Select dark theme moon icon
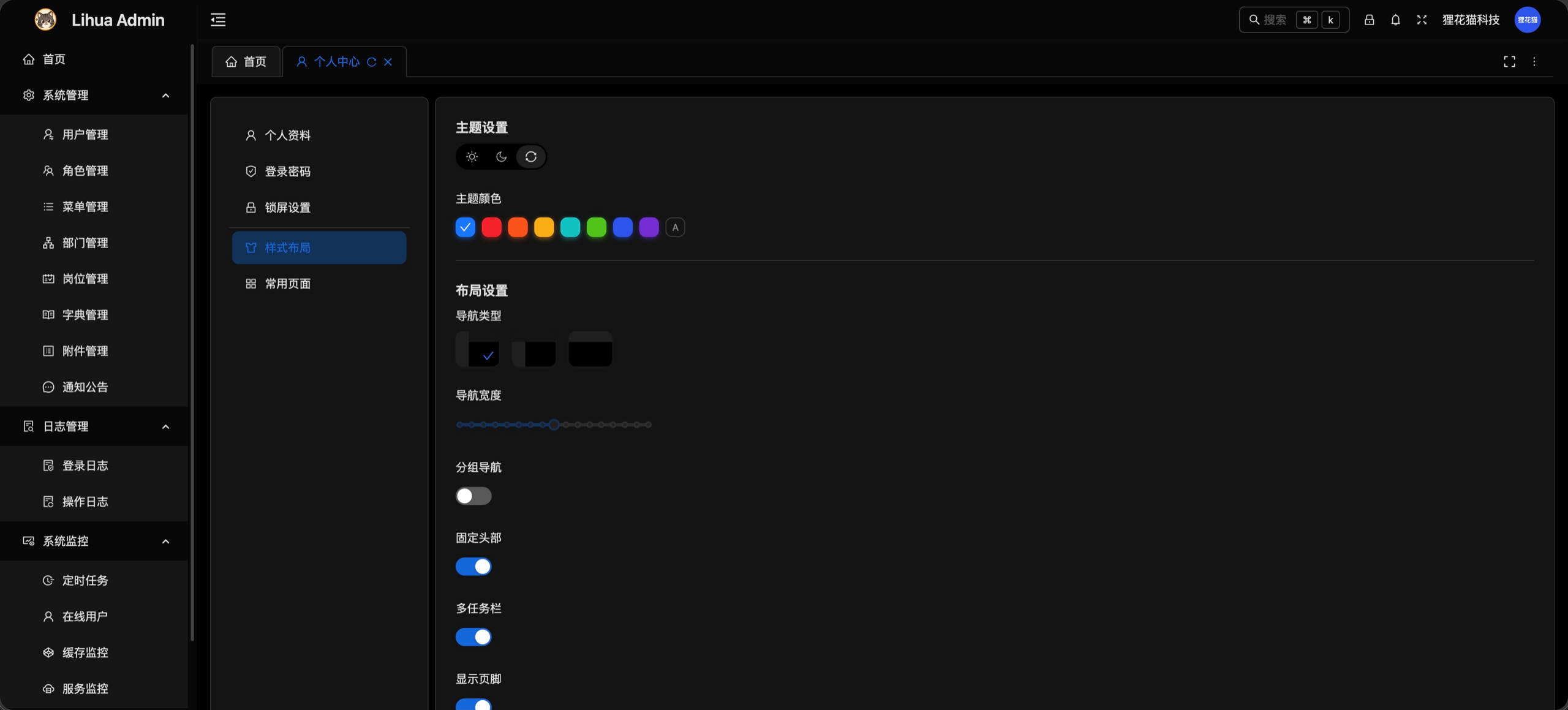 [x=501, y=157]
